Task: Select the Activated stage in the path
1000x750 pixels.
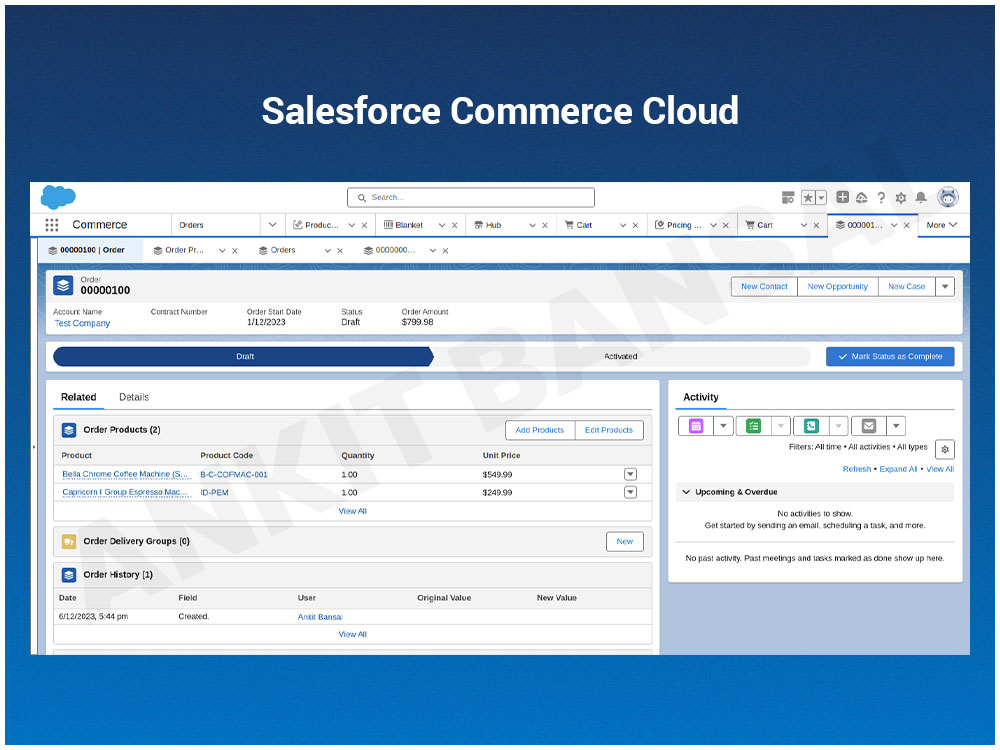Action: click(x=621, y=357)
